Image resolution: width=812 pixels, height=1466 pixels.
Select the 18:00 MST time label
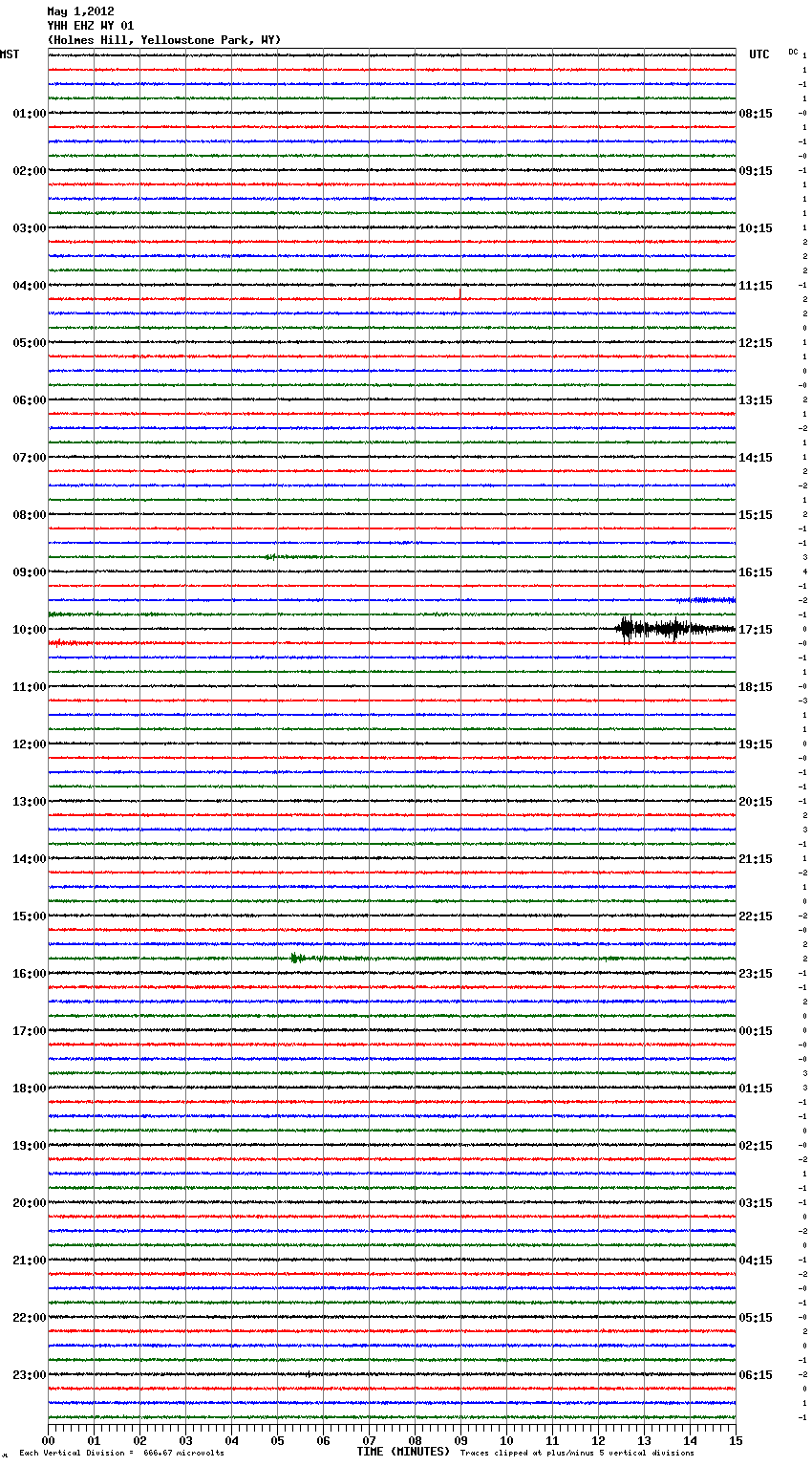point(30,1089)
